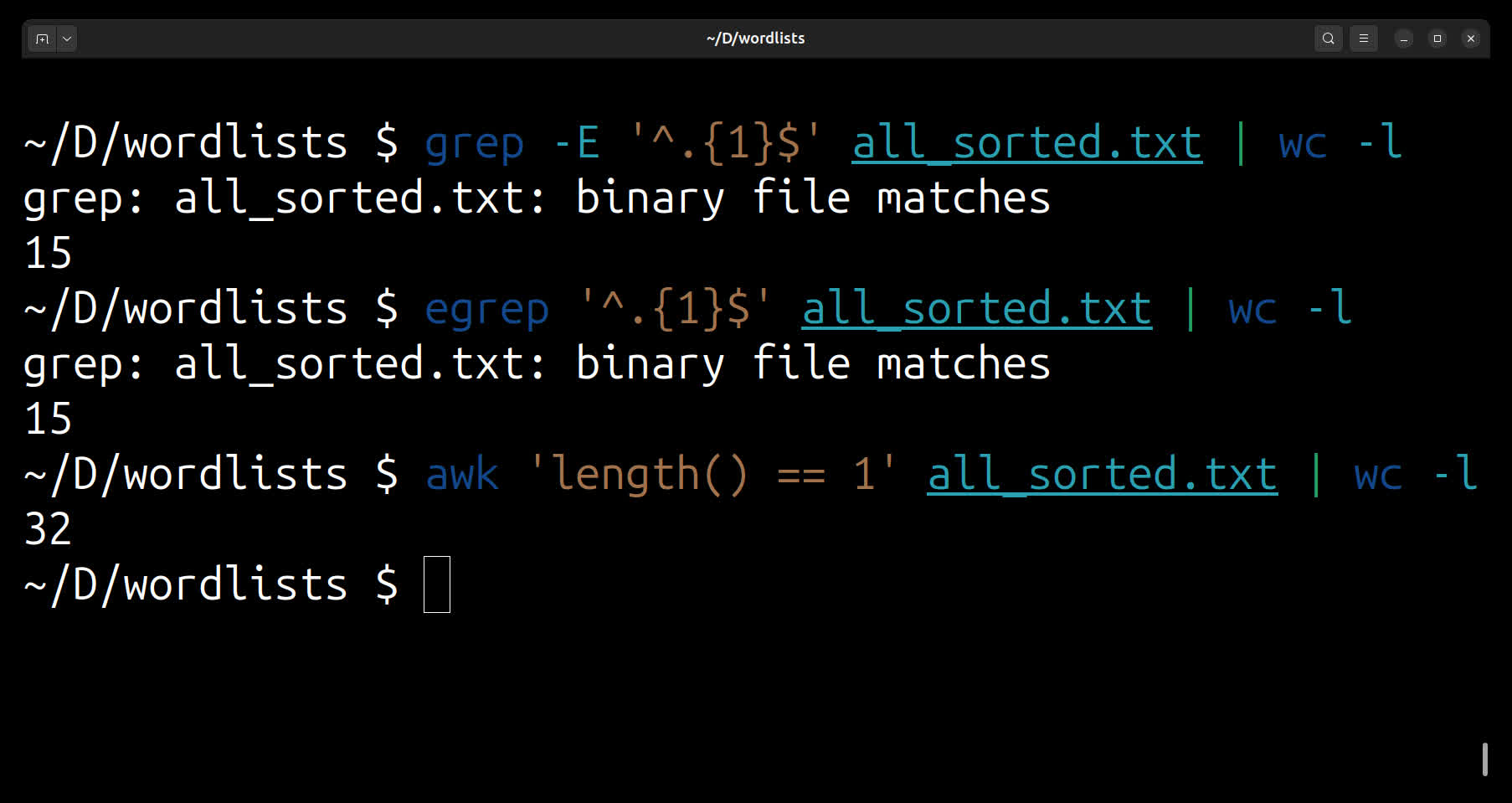Click all_sorted.txt in the grep -E command

tap(1026, 142)
